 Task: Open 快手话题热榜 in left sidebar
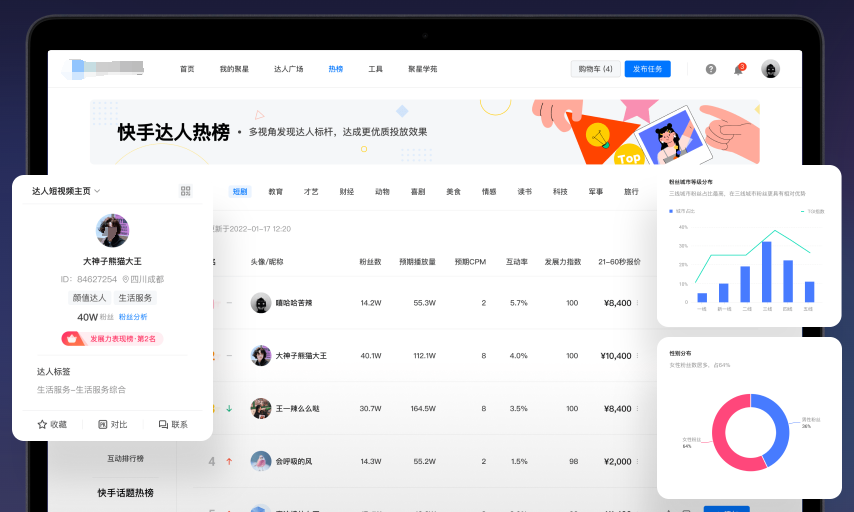click(125, 493)
